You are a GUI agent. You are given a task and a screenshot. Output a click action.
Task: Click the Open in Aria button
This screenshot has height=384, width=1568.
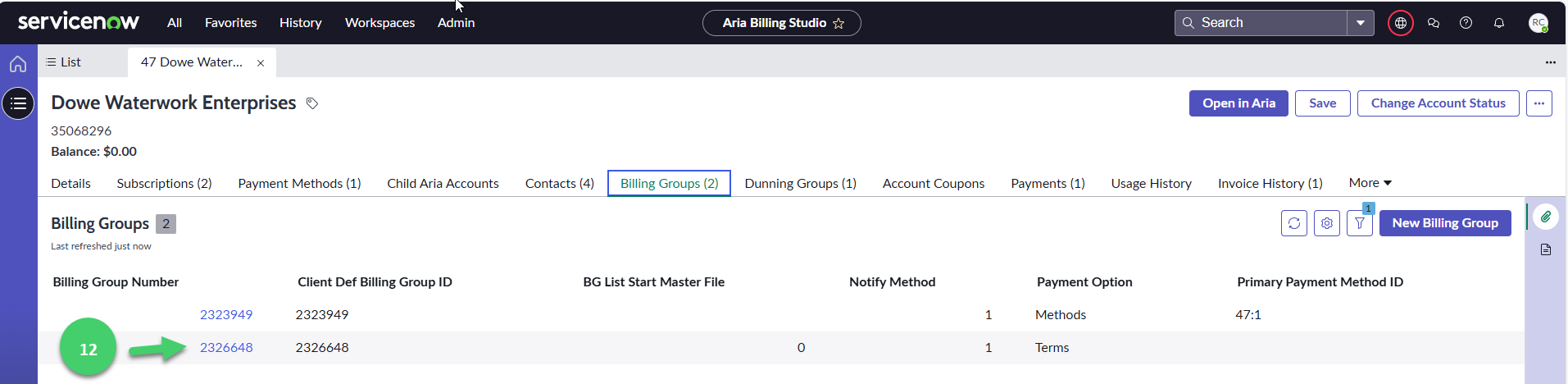click(x=1239, y=103)
